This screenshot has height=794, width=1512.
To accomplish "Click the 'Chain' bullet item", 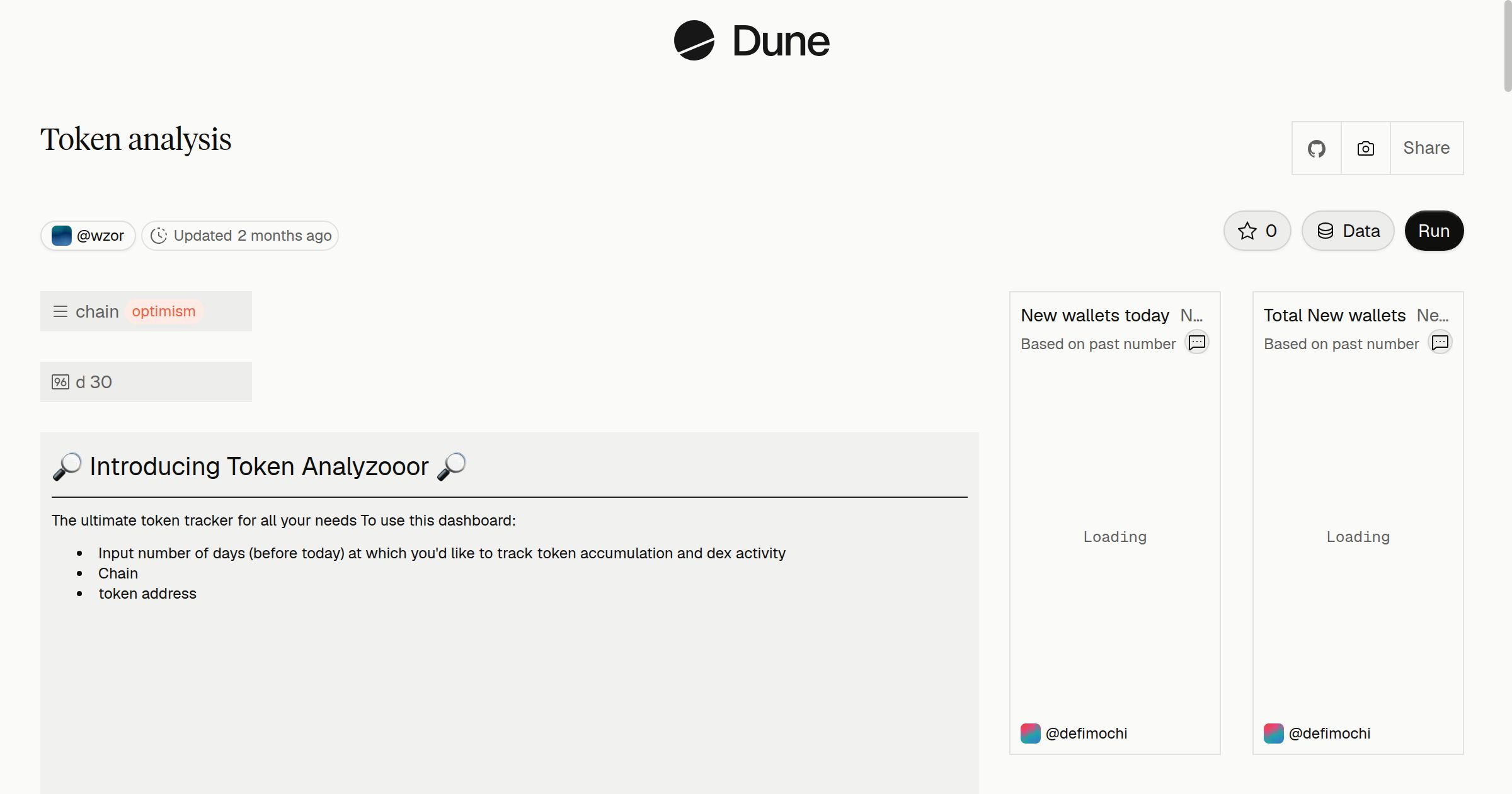I will 118,573.
